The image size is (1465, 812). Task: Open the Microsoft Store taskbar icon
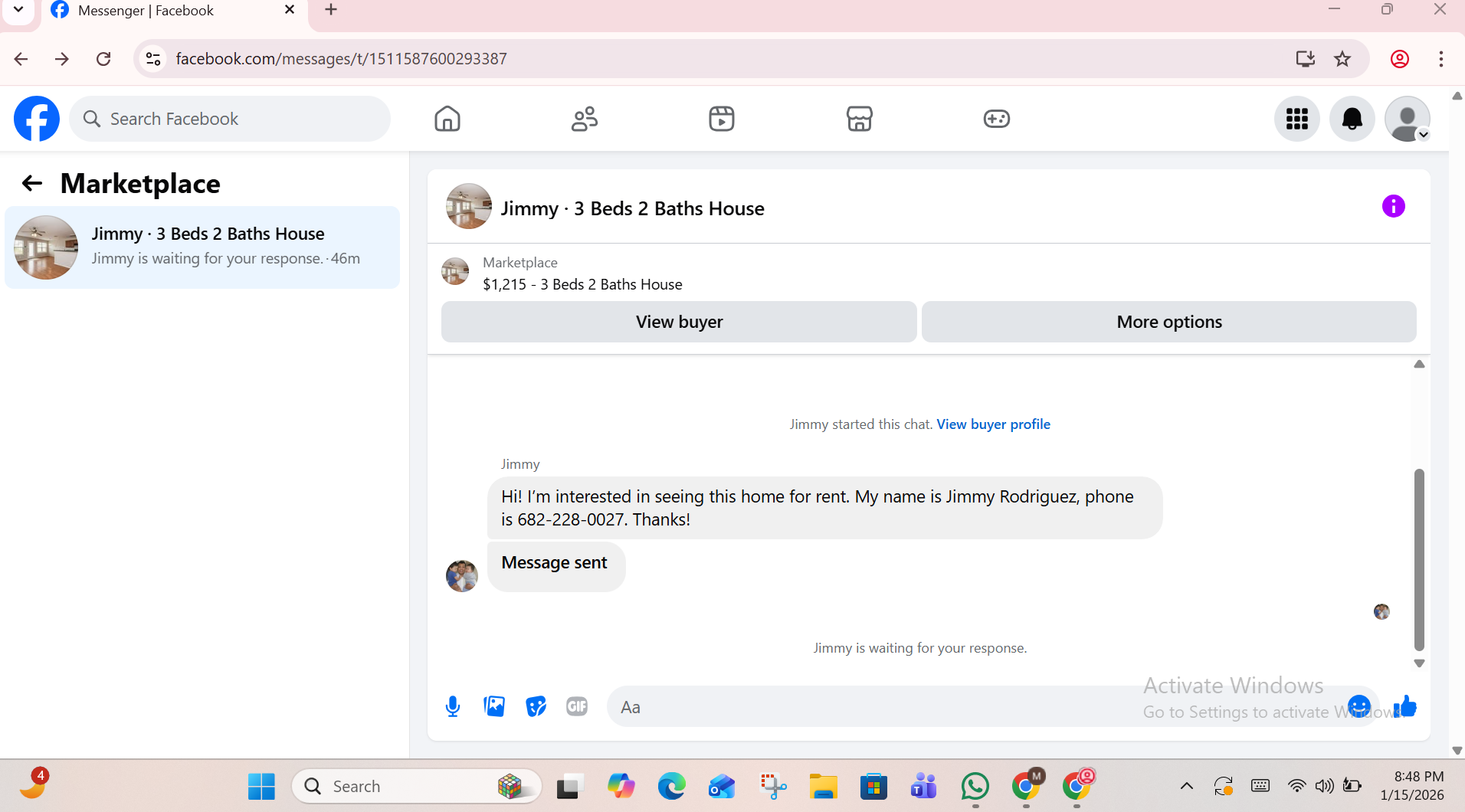[x=873, y=787]
